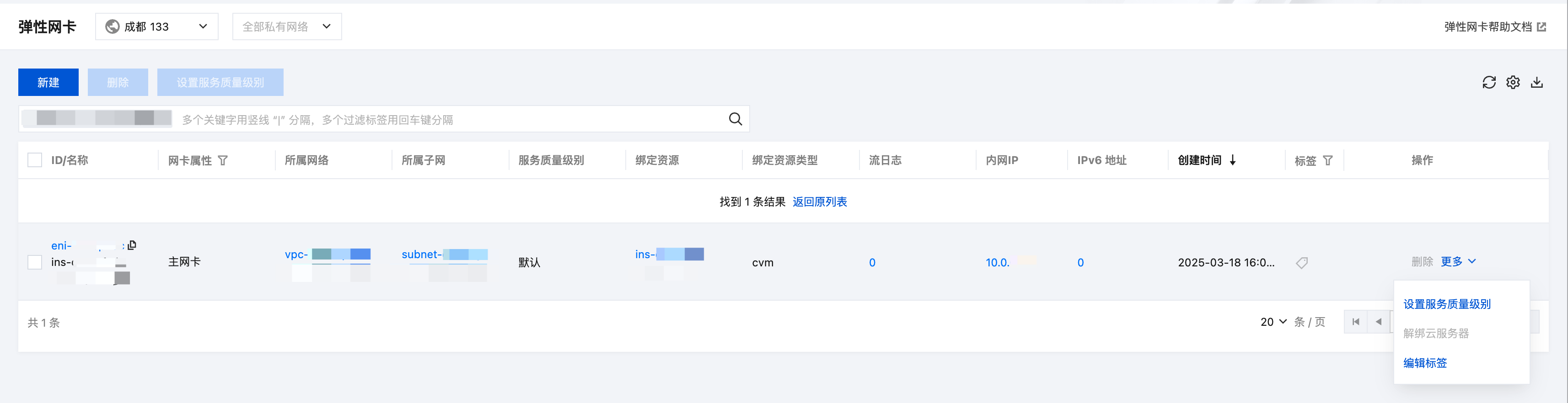This screenshot has width=1568, height=403.
Task: Click the tag icon in the row
Action: coord(1301,263)
